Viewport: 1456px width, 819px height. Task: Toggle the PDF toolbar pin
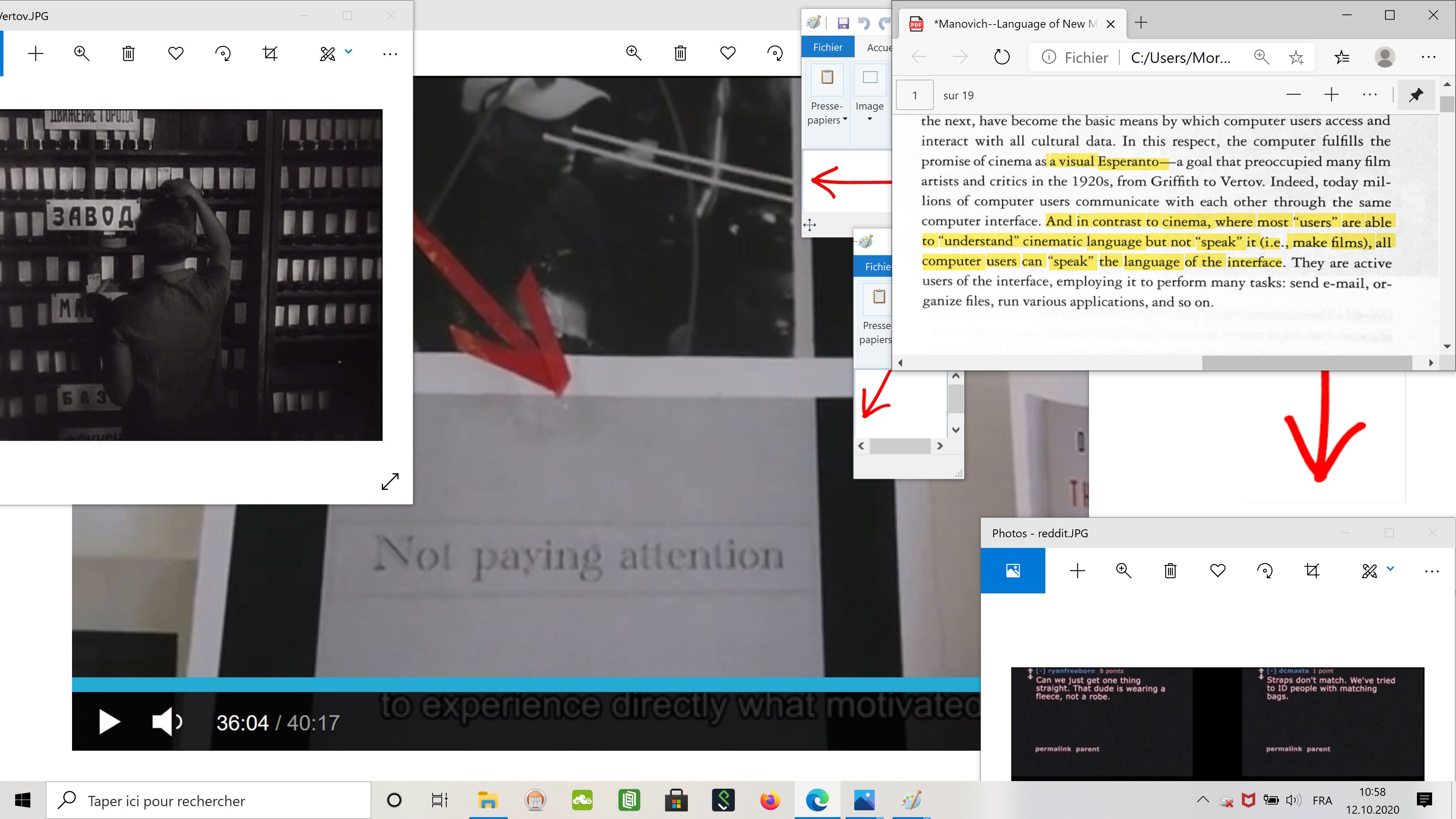coord(1416,95)
